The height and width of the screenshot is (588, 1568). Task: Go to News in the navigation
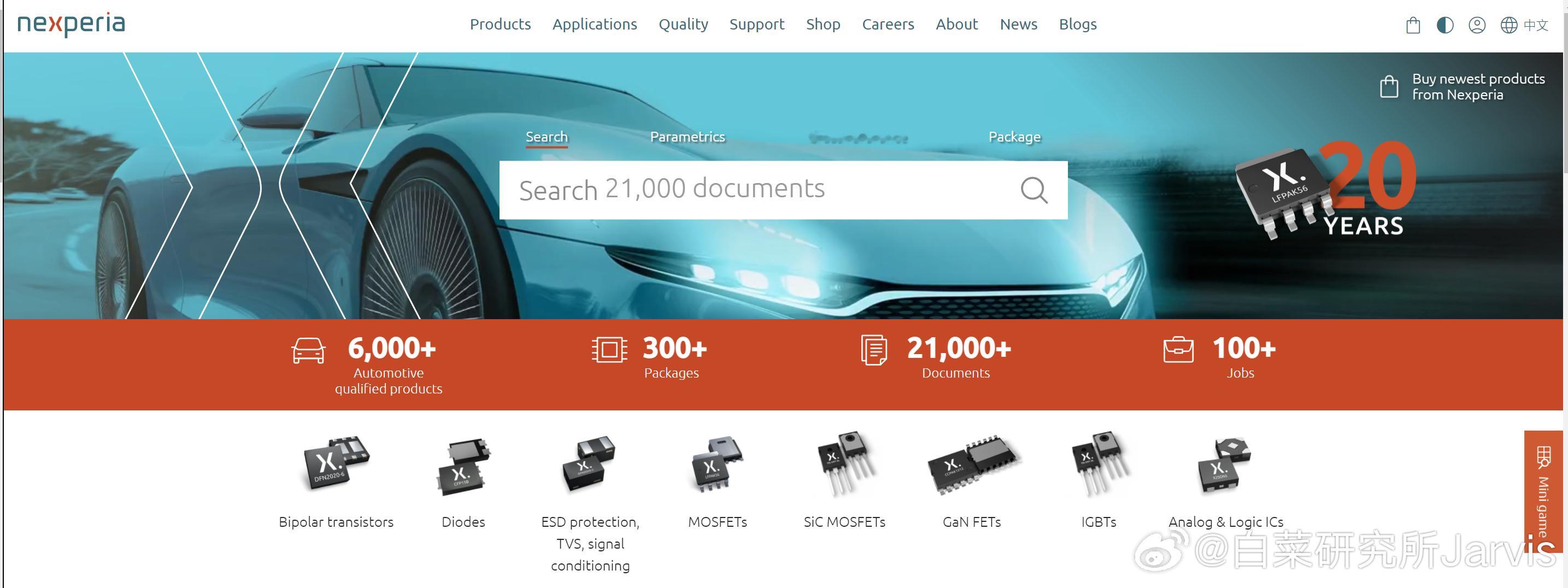[1018, 25]
